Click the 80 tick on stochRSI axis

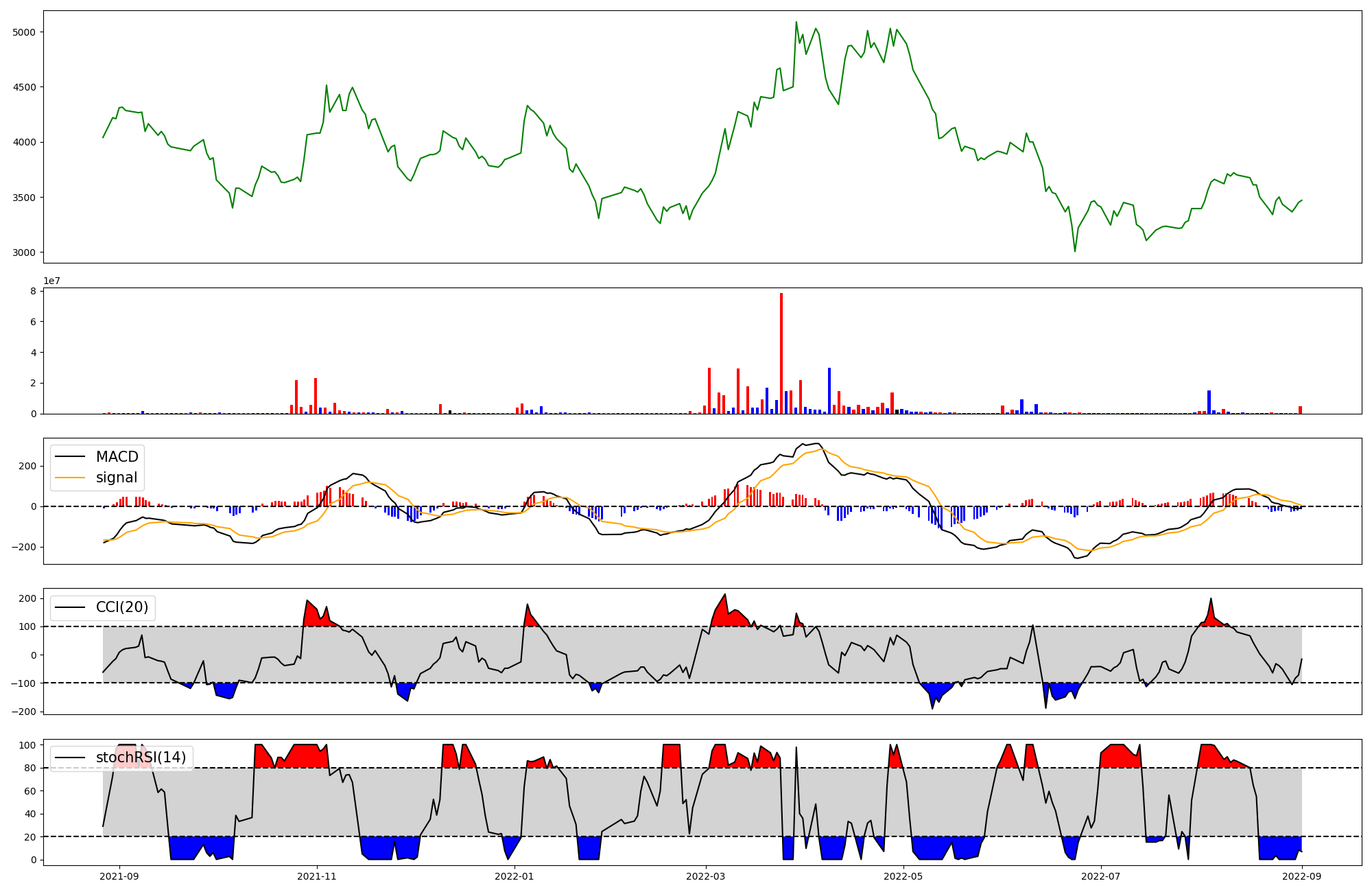tap(29, 768)
